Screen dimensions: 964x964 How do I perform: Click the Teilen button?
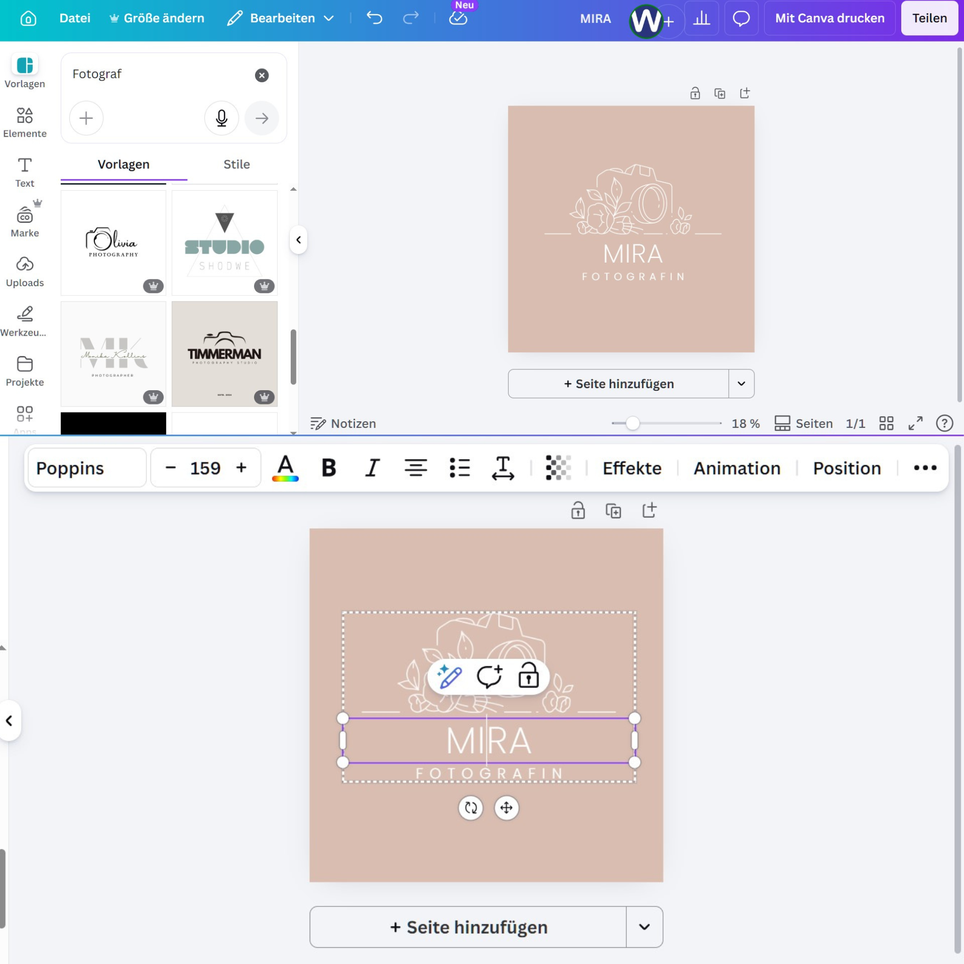point(929,18)
